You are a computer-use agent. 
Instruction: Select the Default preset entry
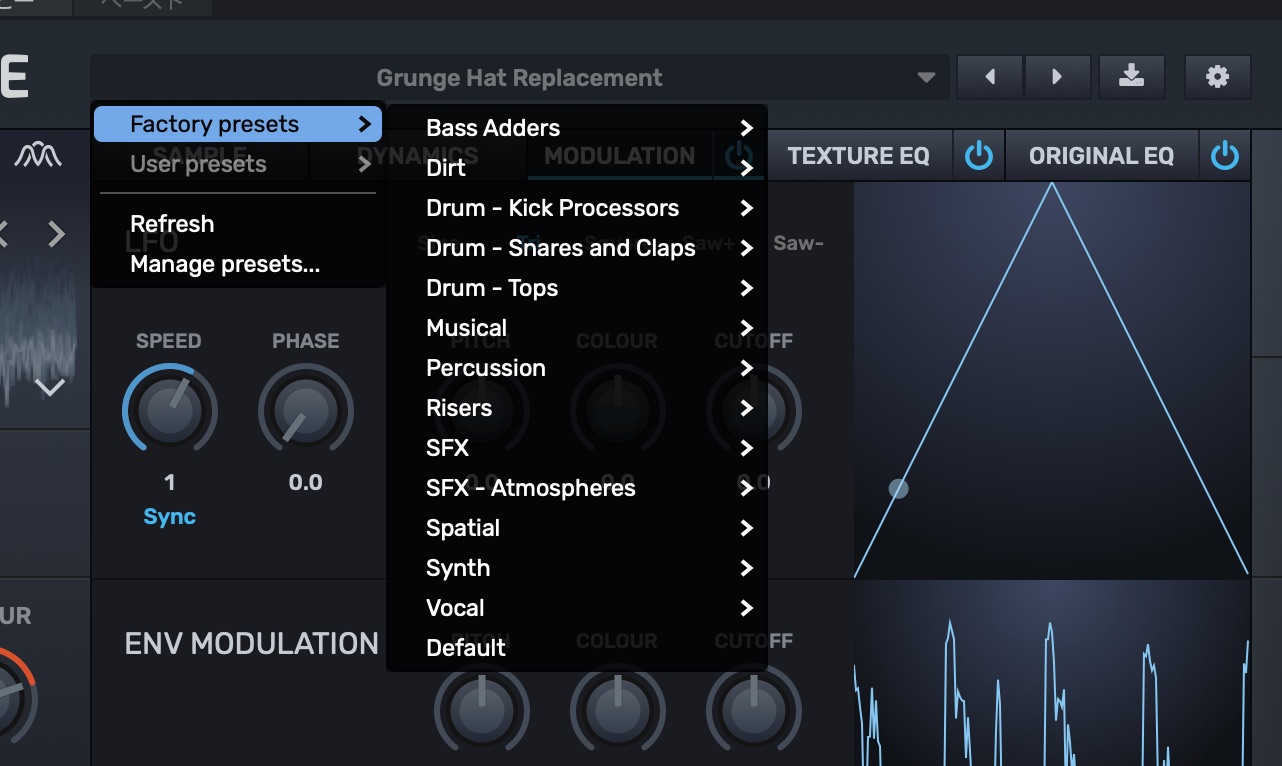click(x=466, y=648)
